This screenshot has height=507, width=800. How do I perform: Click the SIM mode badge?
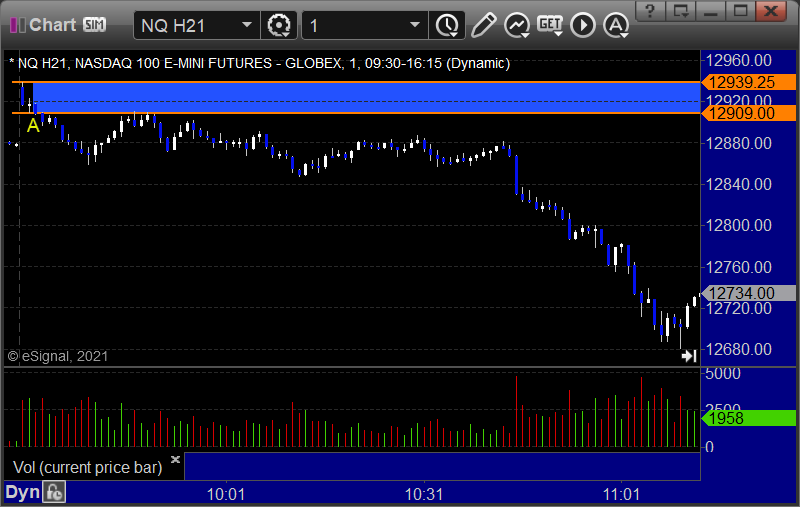[x=94, y=24]
